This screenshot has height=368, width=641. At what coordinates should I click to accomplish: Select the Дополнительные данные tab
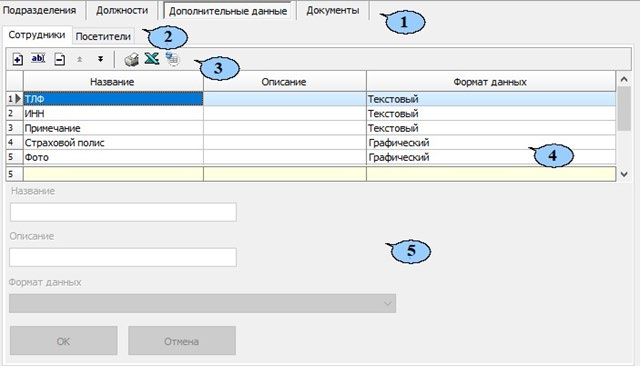coord(228,11)
